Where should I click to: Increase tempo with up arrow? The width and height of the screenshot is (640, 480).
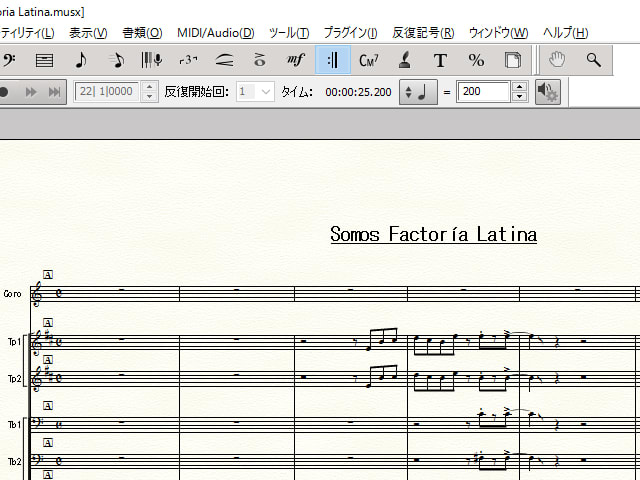519,87
